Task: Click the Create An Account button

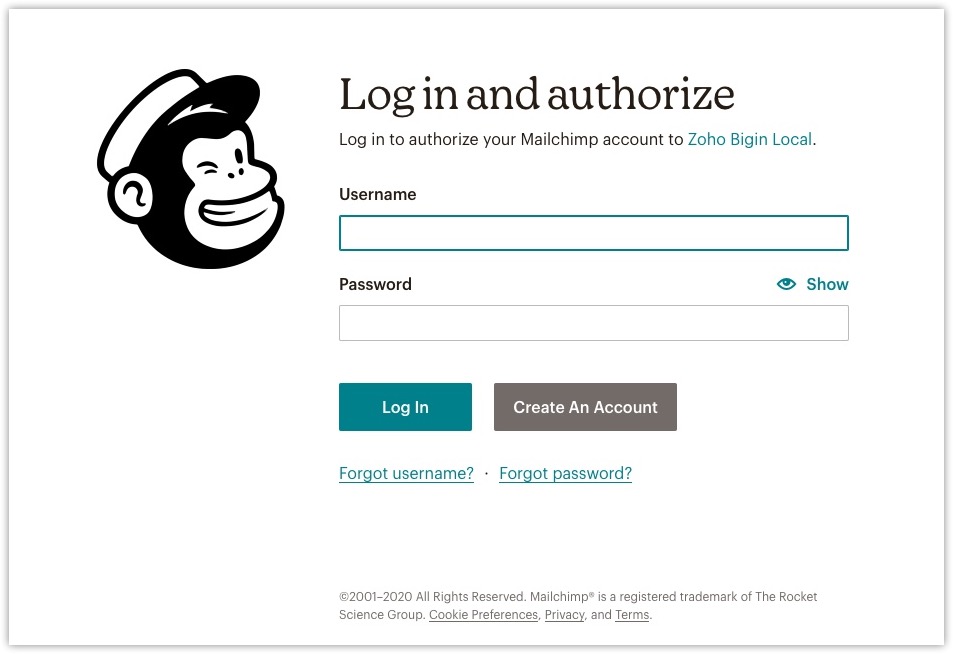Action: tap(585, 407)
